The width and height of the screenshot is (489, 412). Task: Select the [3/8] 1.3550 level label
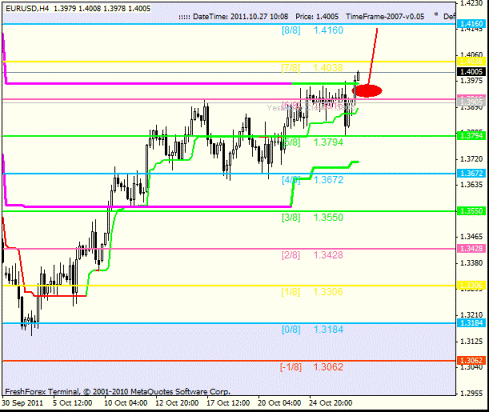tap(312, 218)
